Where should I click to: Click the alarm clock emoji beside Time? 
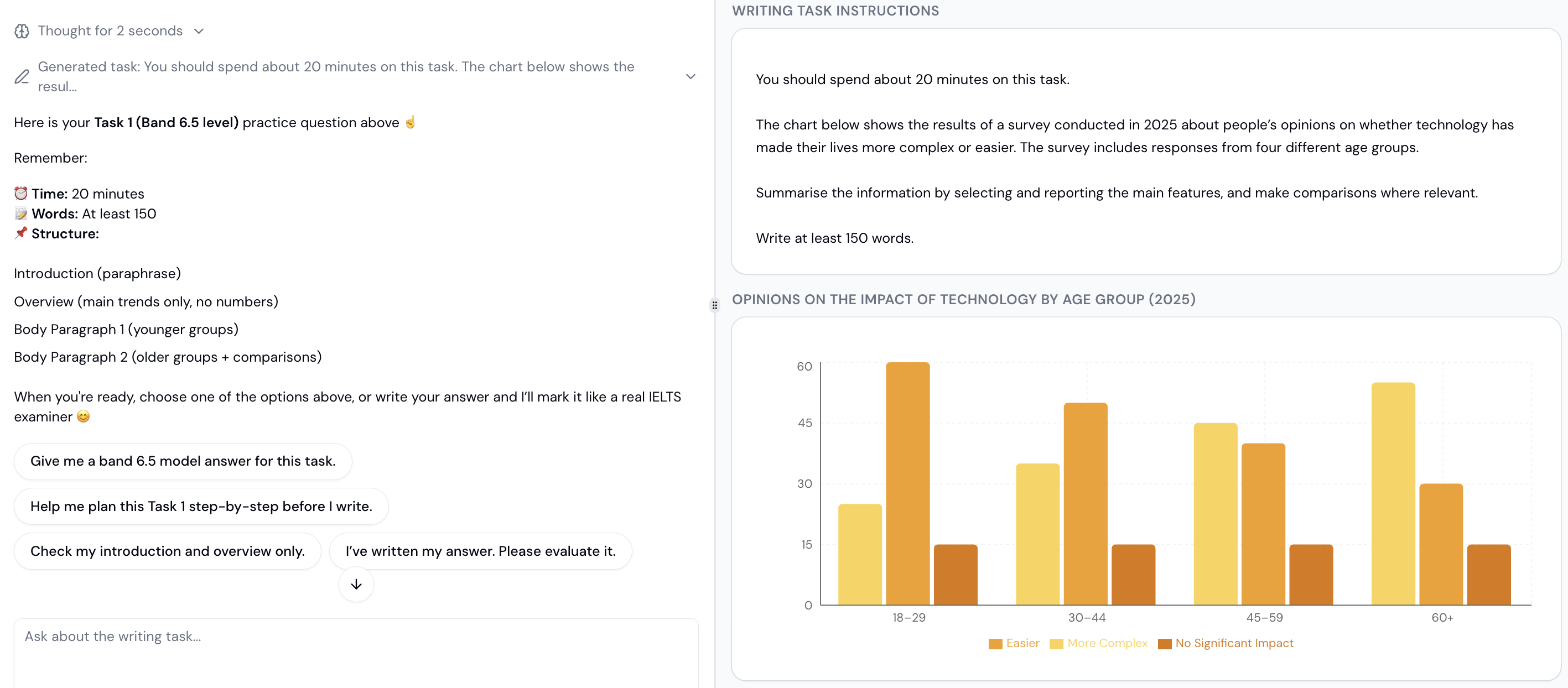[22, 194]
